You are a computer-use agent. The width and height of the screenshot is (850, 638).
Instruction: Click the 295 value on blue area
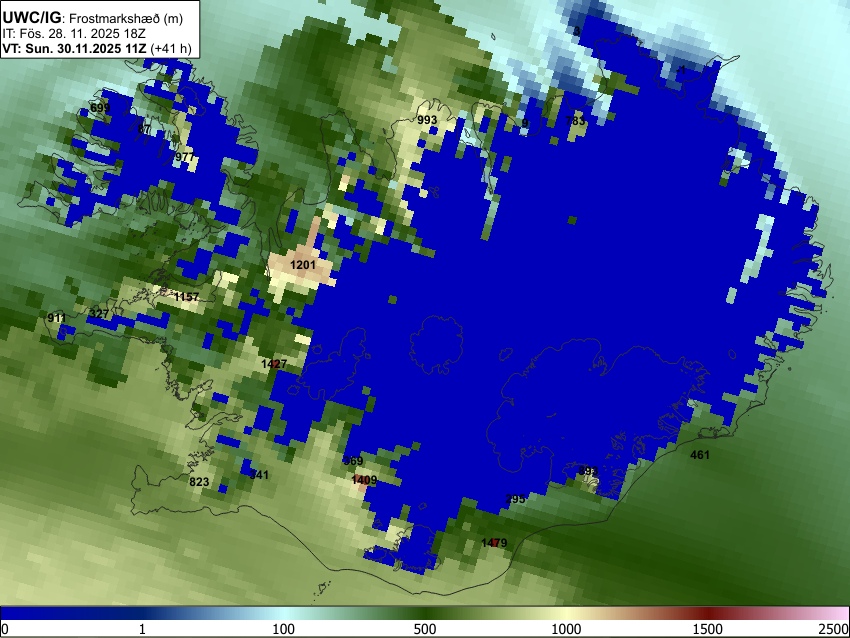pyautogui.click(x=515, y=499)
